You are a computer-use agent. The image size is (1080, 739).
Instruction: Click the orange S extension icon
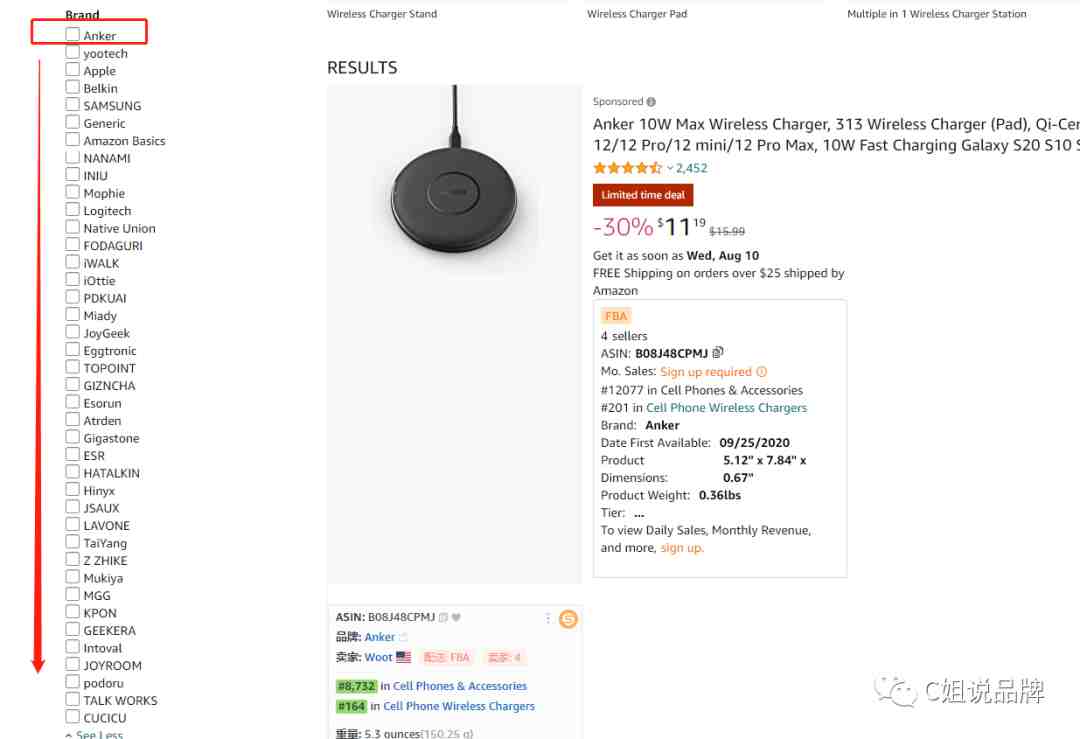[568, 619]
